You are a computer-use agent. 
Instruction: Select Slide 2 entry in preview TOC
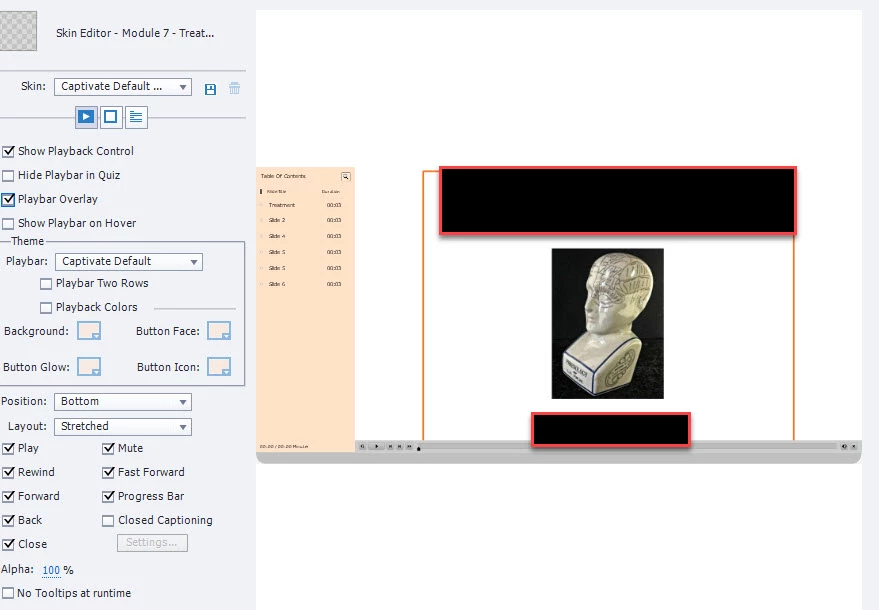point(277,220)
